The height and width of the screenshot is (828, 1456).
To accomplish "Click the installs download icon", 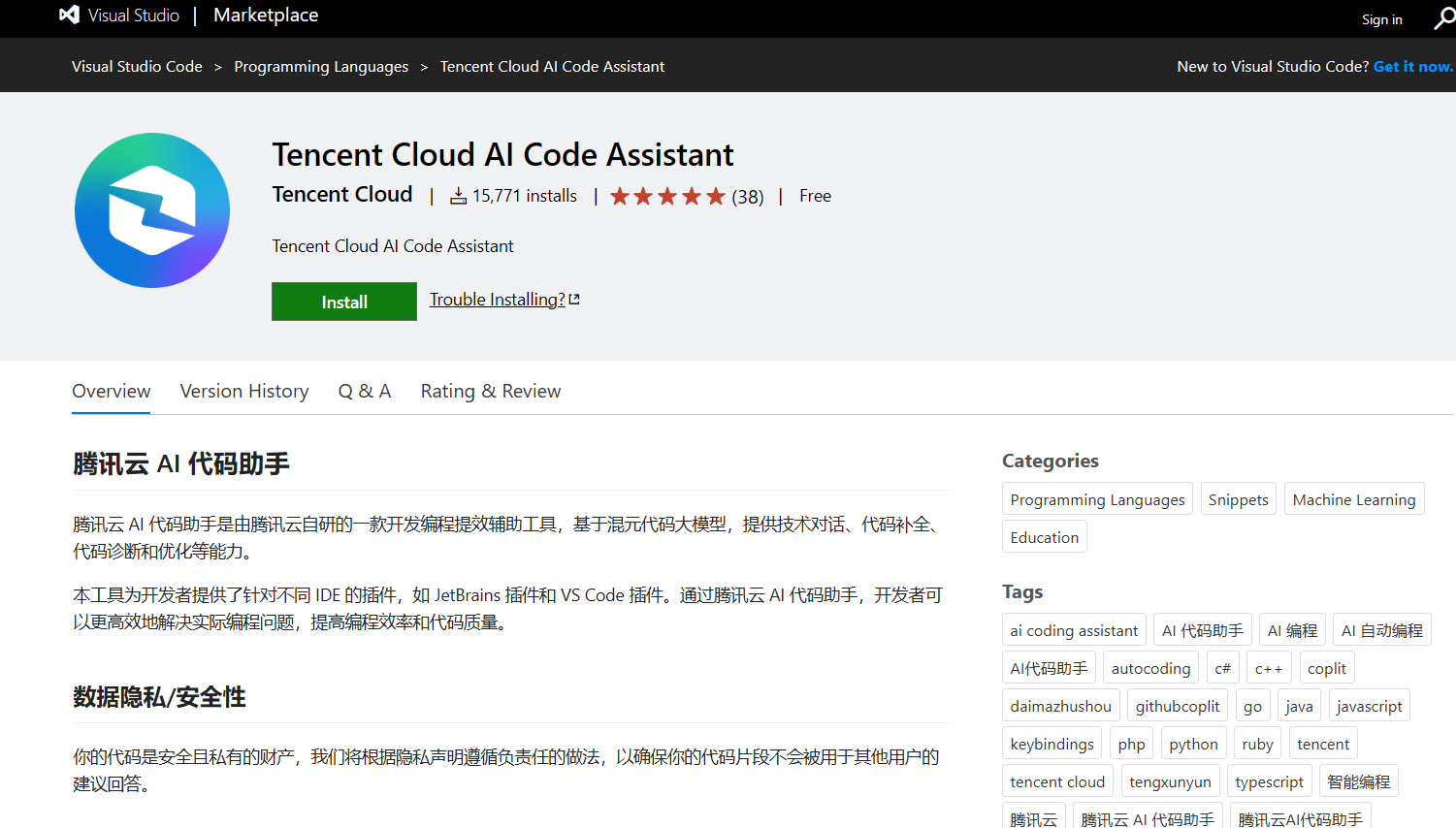I will pos(458,197).
